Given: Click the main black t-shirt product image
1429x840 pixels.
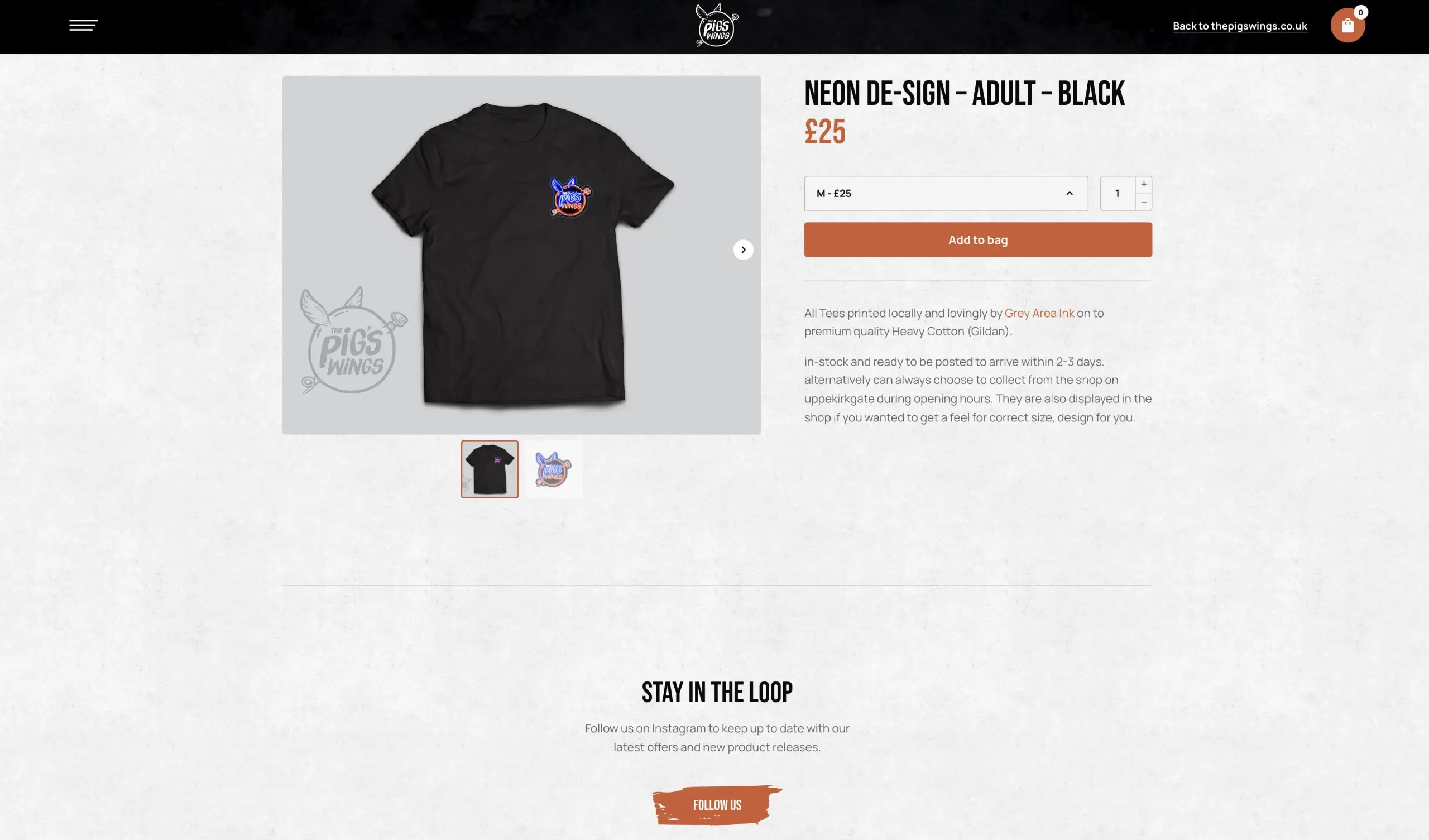Looking at the screenshot, I should pyautogui.click(x=521, y=255).
